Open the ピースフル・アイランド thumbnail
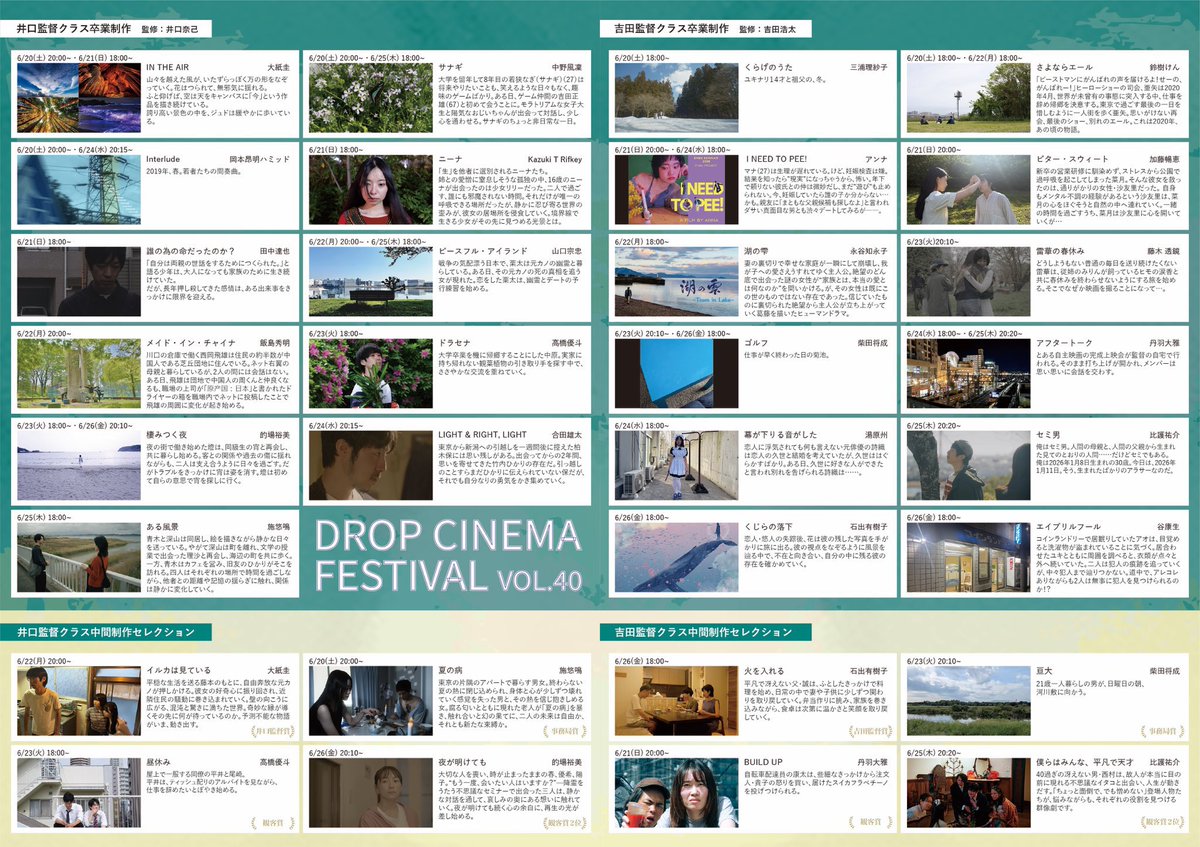 coord(371,282)
